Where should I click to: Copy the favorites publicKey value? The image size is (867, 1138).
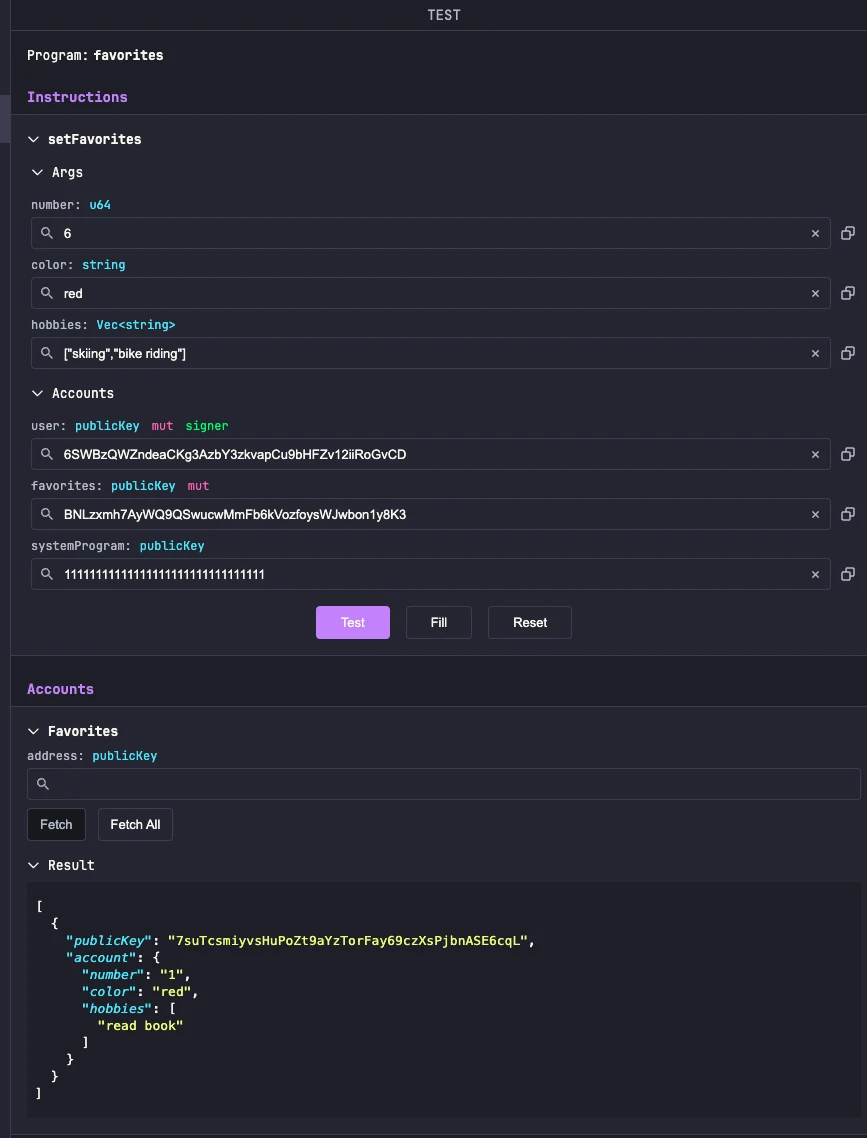847,514
